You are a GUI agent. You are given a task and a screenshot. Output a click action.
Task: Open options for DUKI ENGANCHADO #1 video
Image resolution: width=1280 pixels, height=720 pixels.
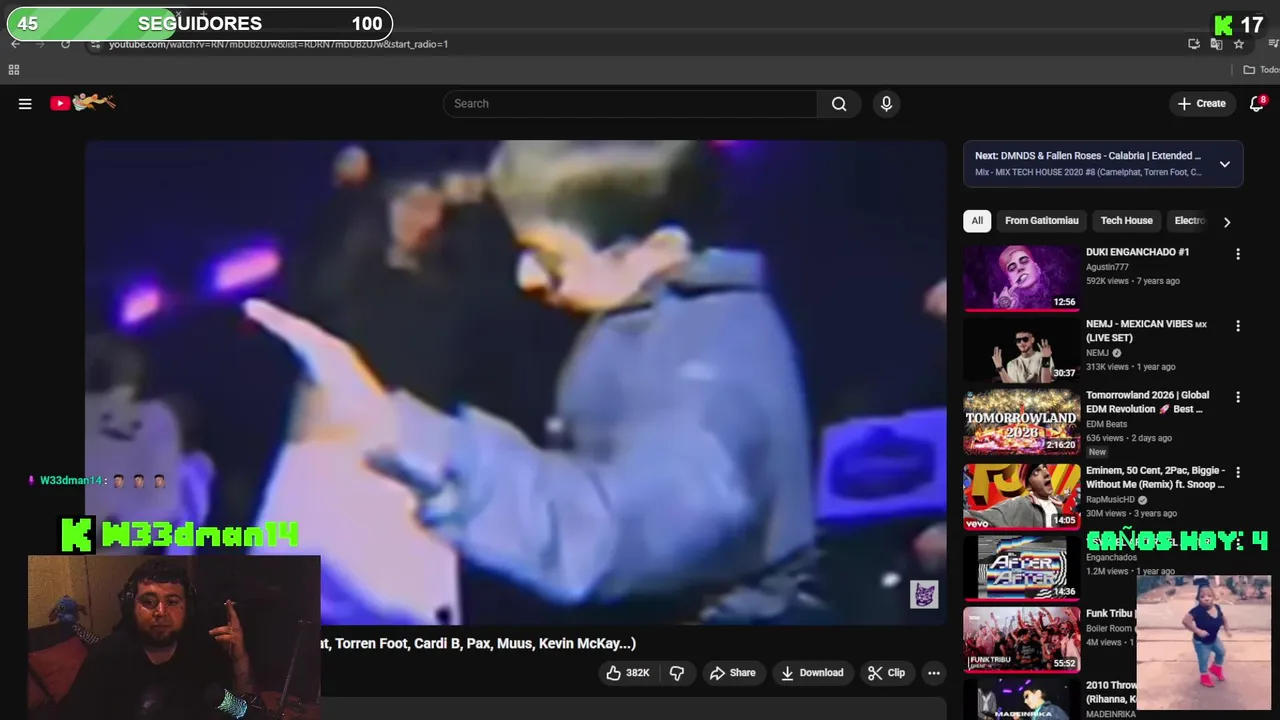click(1238, 254)
